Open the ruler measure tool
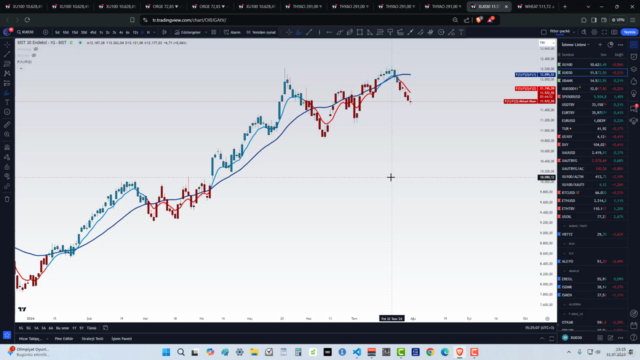 tap(7, 124)
